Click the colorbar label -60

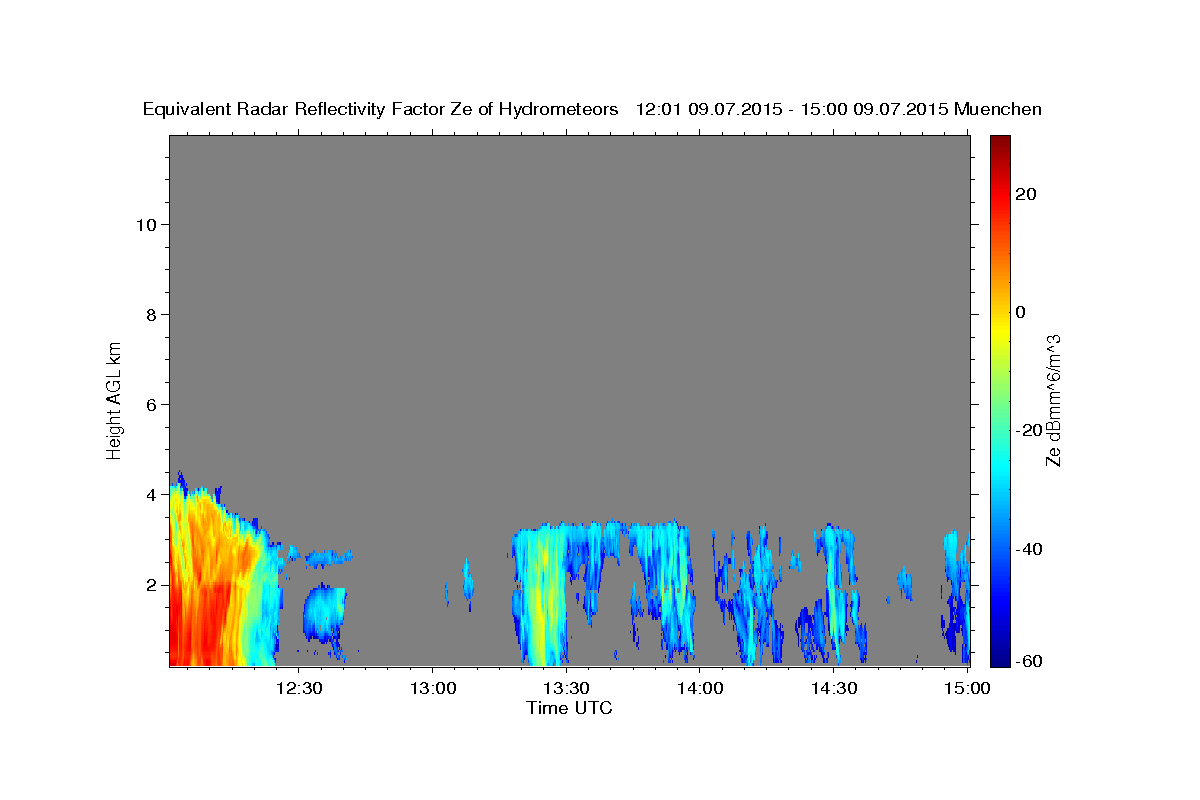[x=1028, y=661]
